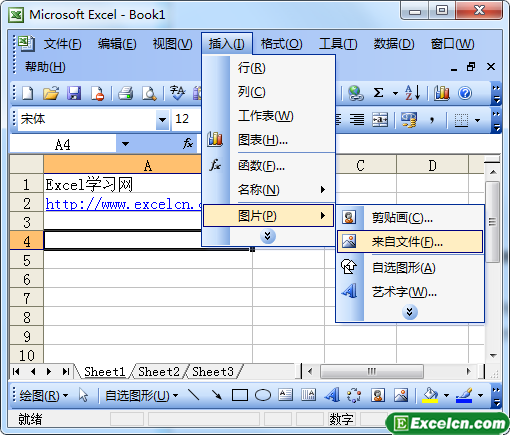
Task: Insert Diagram or Organization Chart icon
Action: click(x=354, y=395)
